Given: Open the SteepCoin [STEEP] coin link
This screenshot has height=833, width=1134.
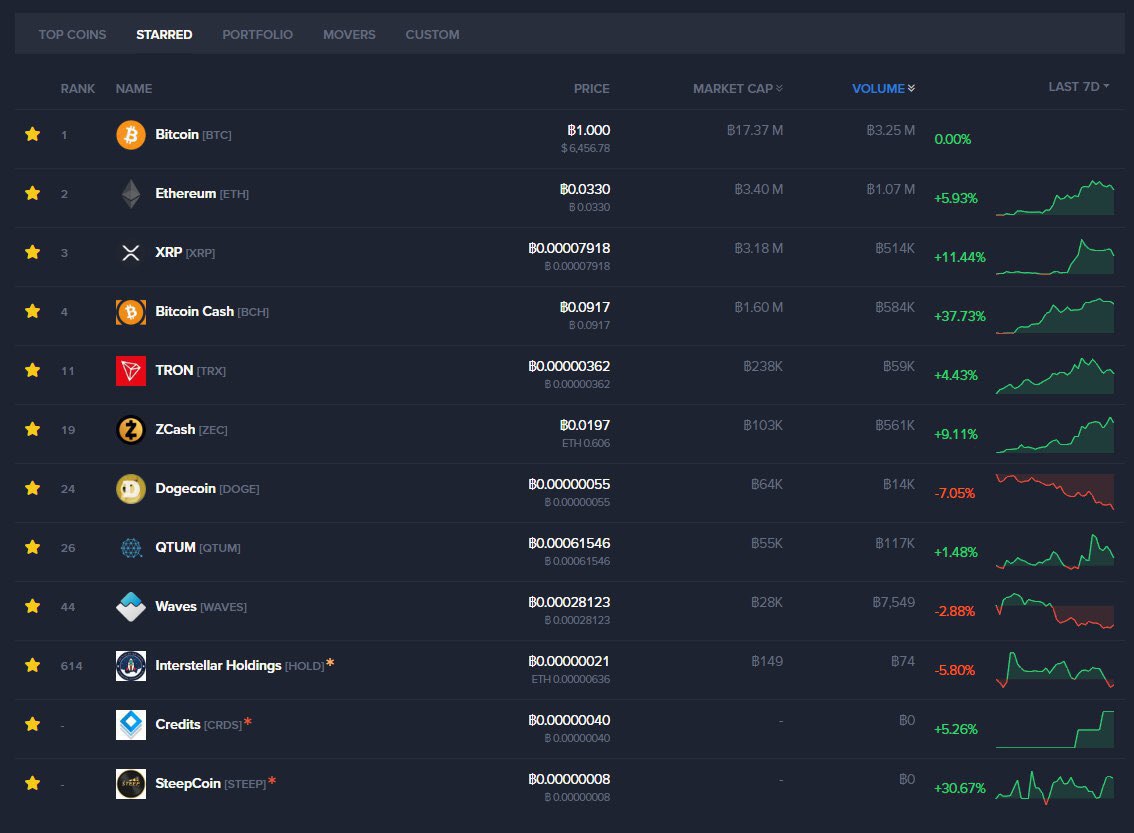Looking at the screenshot, I should (210, 783).
